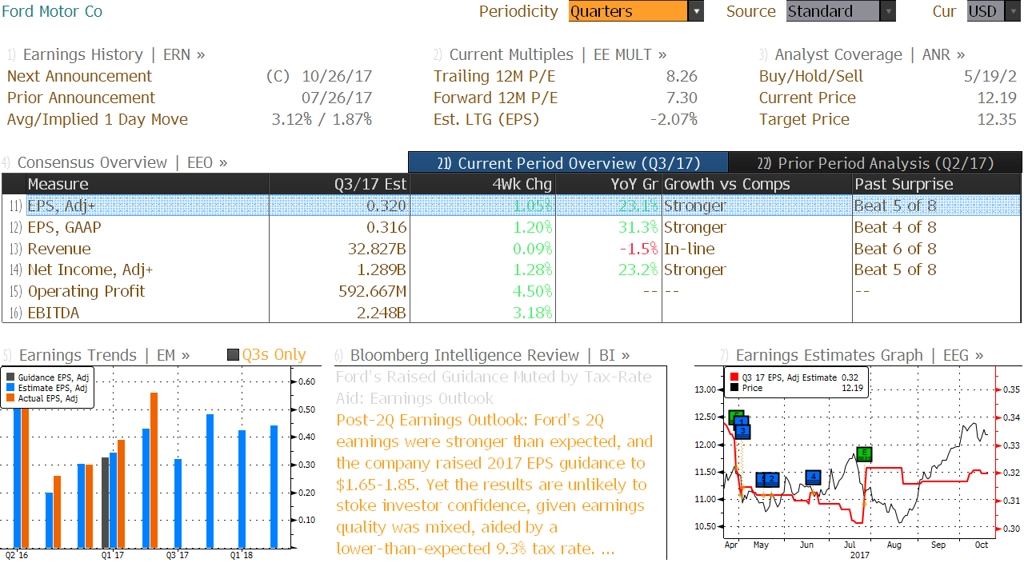Select the Net Income, Adj+ measure row
The width and height of the screenshot is (1024, 563).
click(511, 270)
